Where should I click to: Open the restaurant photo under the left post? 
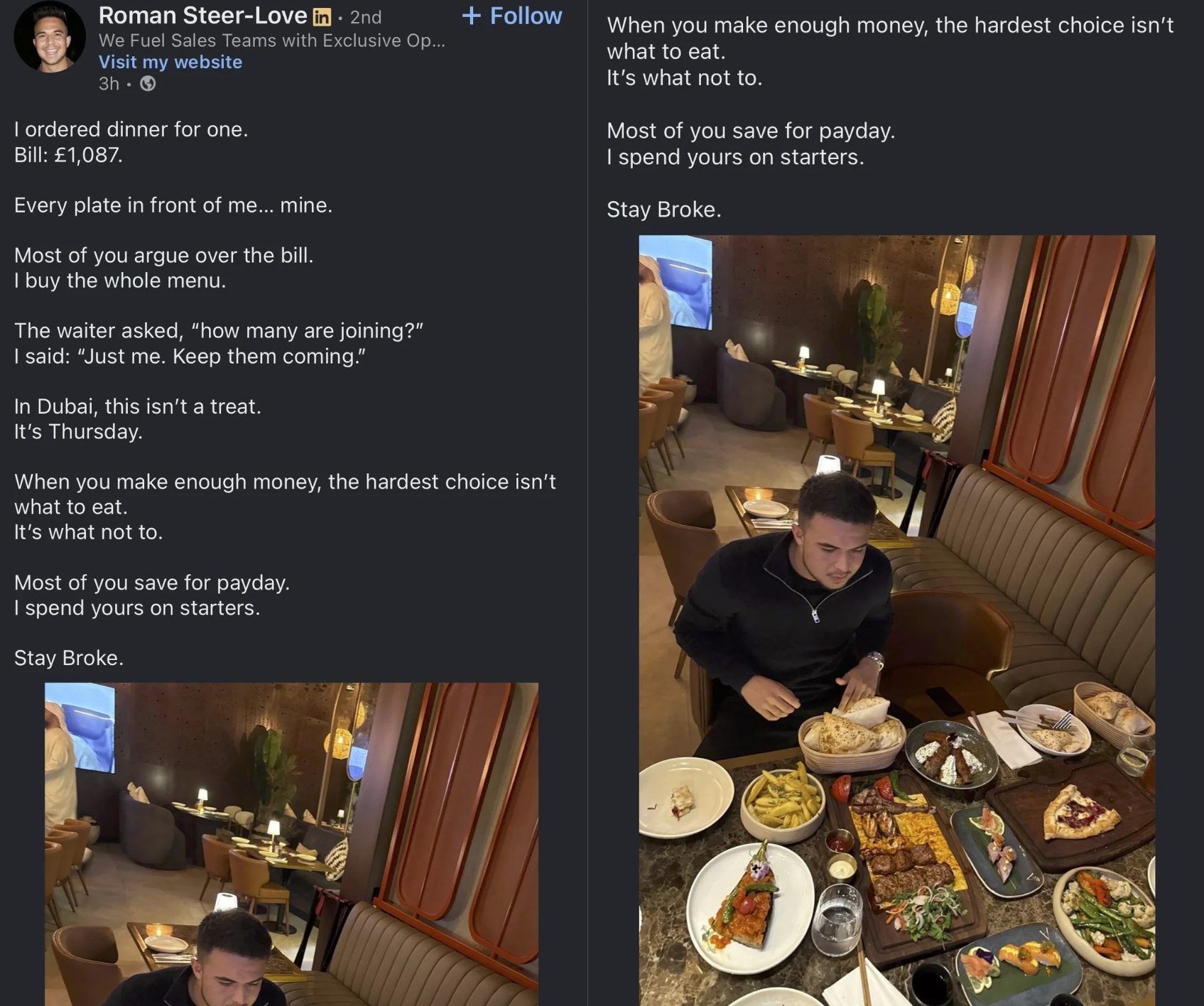(x=291, y=843)
